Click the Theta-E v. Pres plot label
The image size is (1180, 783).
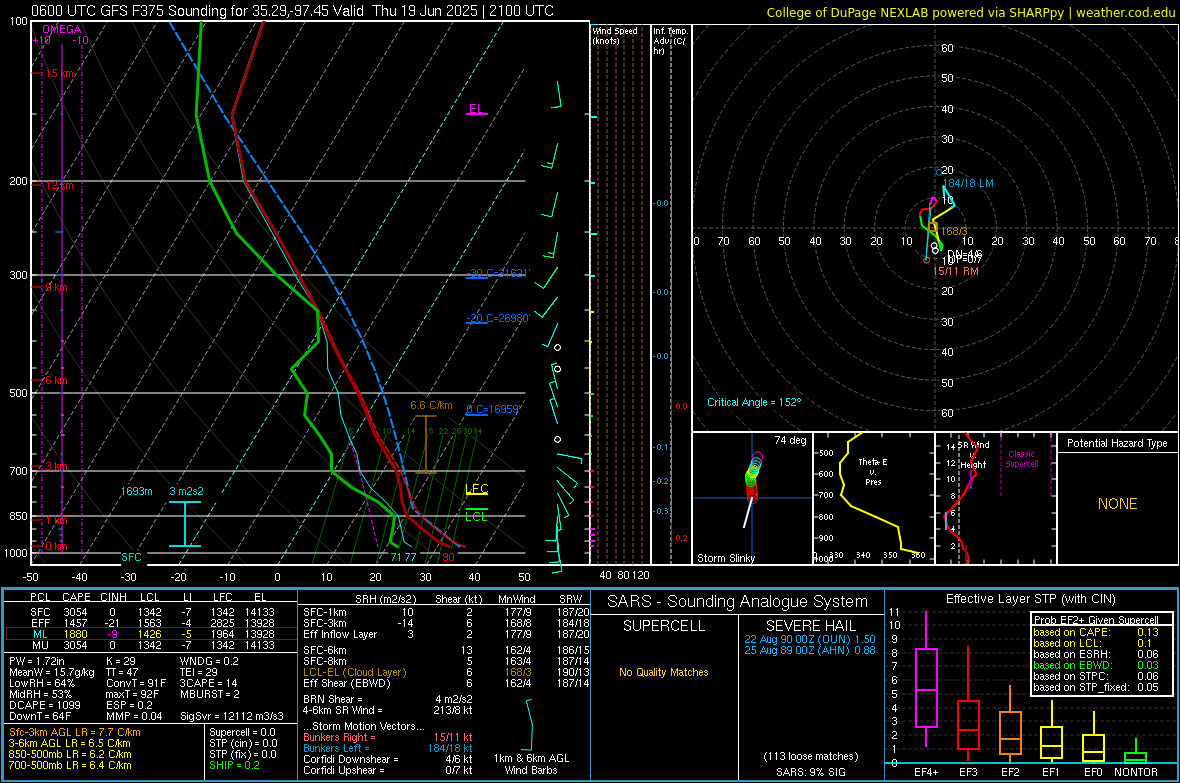(873, 471)
